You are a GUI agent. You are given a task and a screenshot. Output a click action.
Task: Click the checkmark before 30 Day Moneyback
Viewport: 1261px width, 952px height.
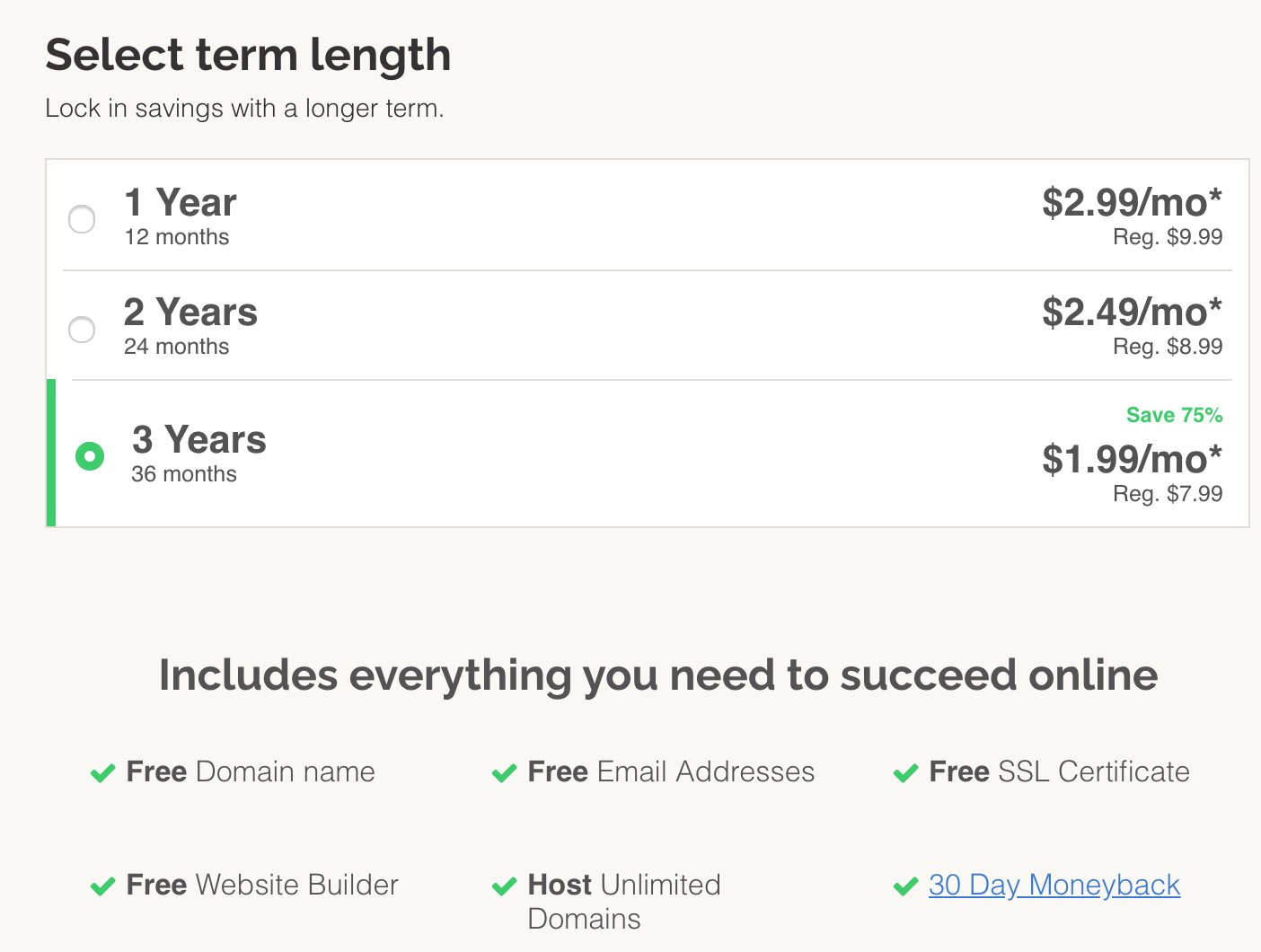click(x=905, y=886)
